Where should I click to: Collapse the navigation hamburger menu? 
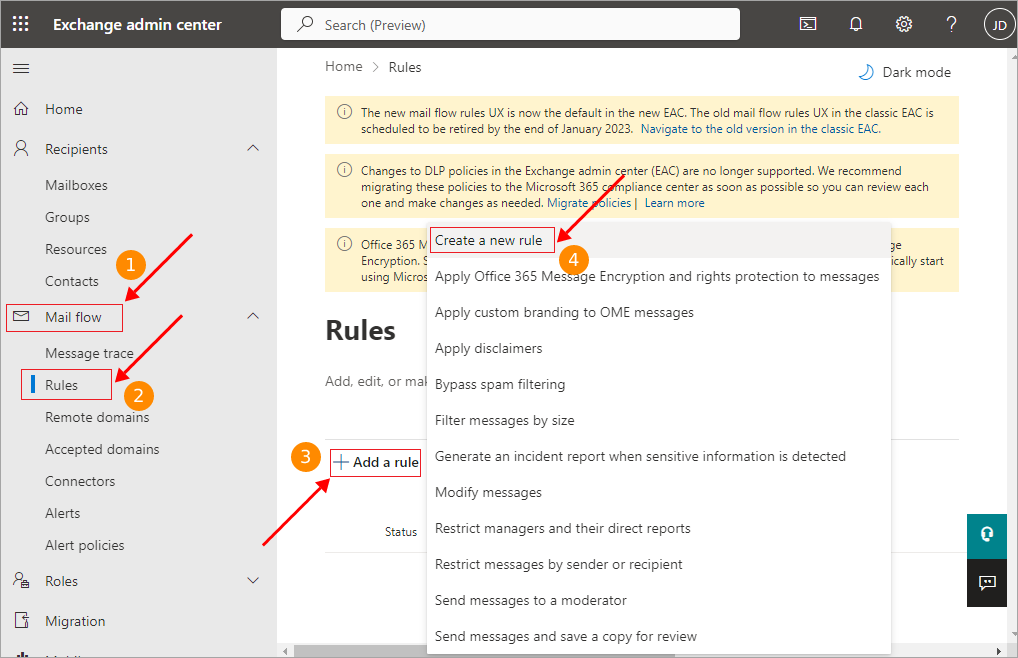(21, 69)
